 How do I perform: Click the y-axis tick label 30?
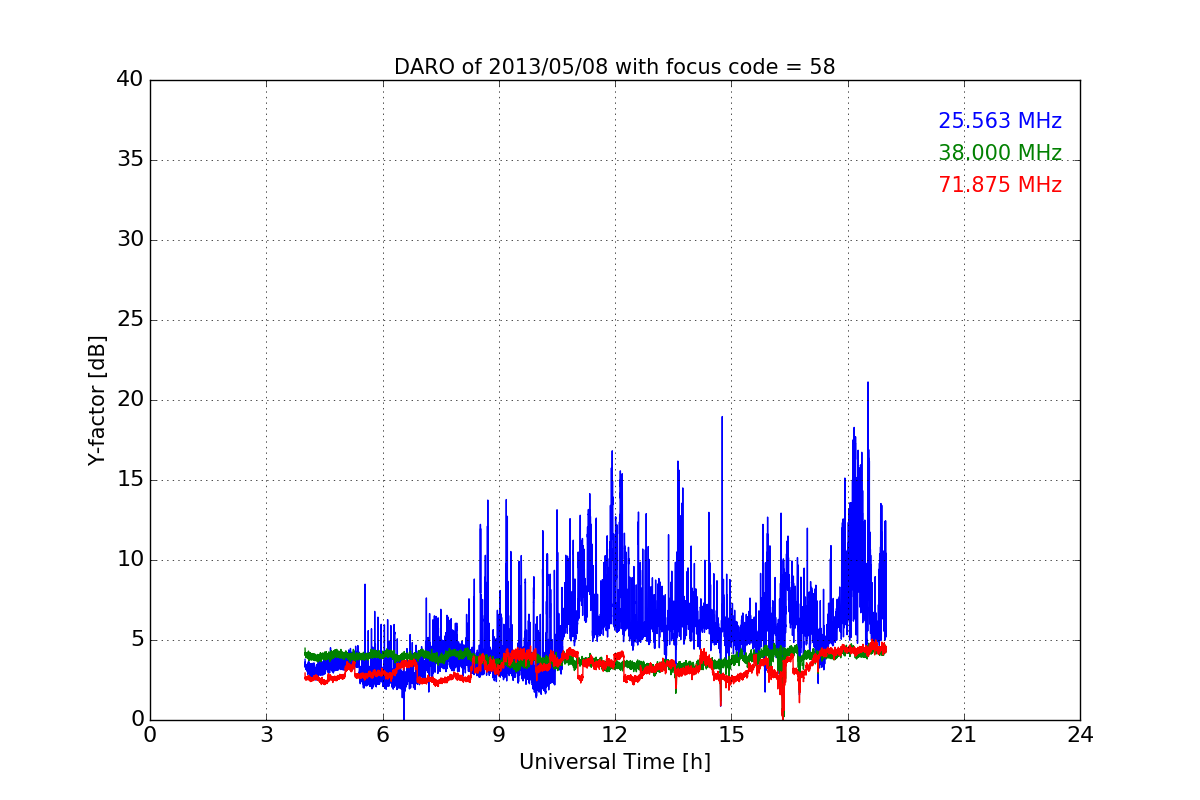click(130, 240)
